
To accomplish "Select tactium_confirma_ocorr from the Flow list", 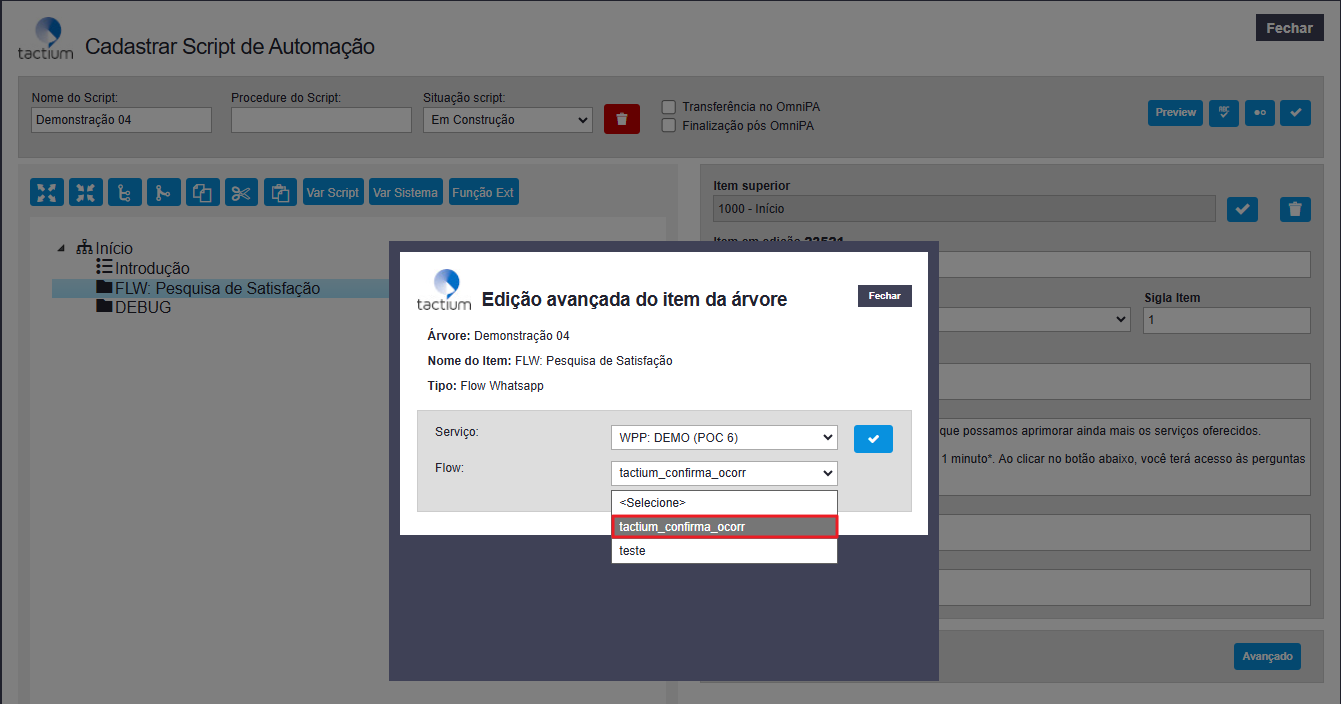I will (724, 527).
